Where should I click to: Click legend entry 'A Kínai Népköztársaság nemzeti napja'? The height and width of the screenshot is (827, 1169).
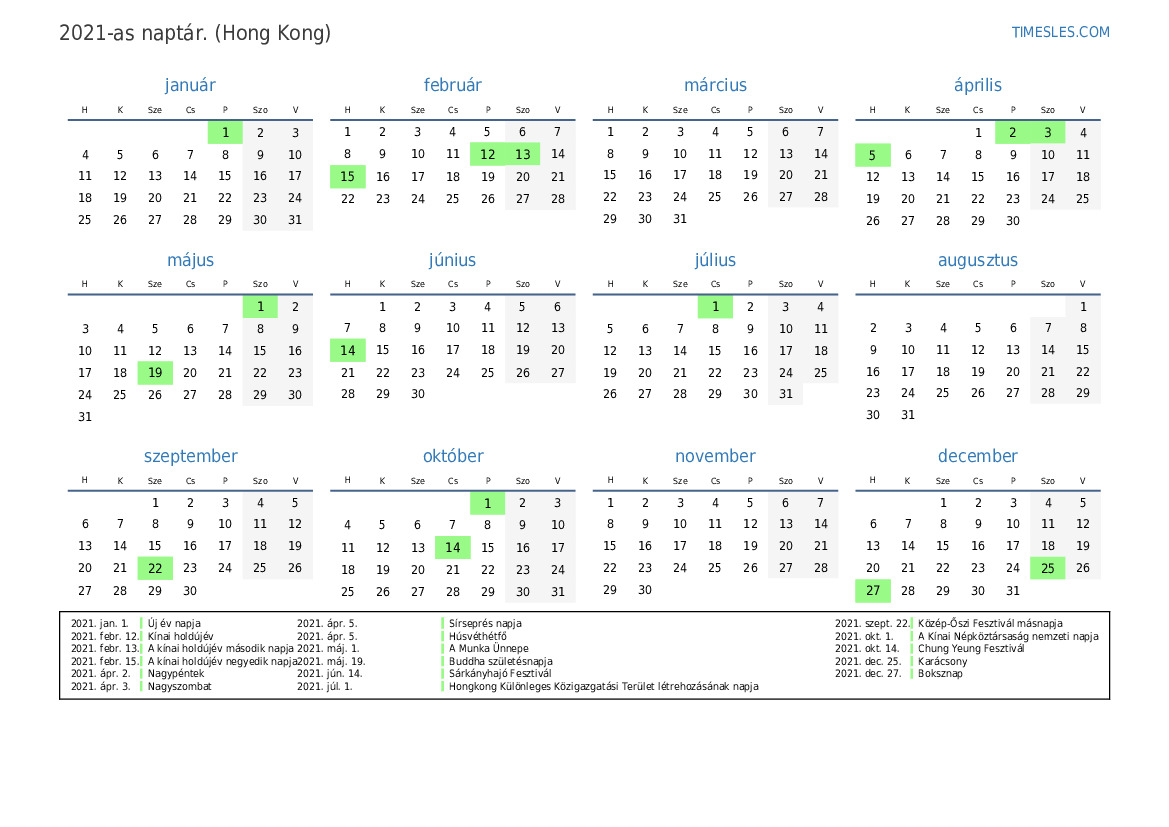(1008, 636)
